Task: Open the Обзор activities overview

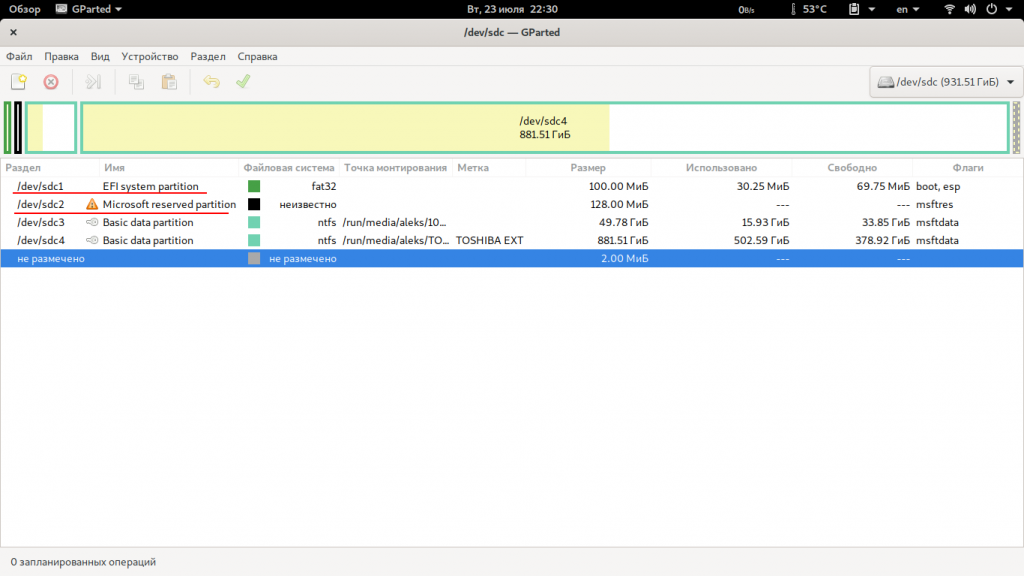Action: pyautogui.click(x=25, y=9)
